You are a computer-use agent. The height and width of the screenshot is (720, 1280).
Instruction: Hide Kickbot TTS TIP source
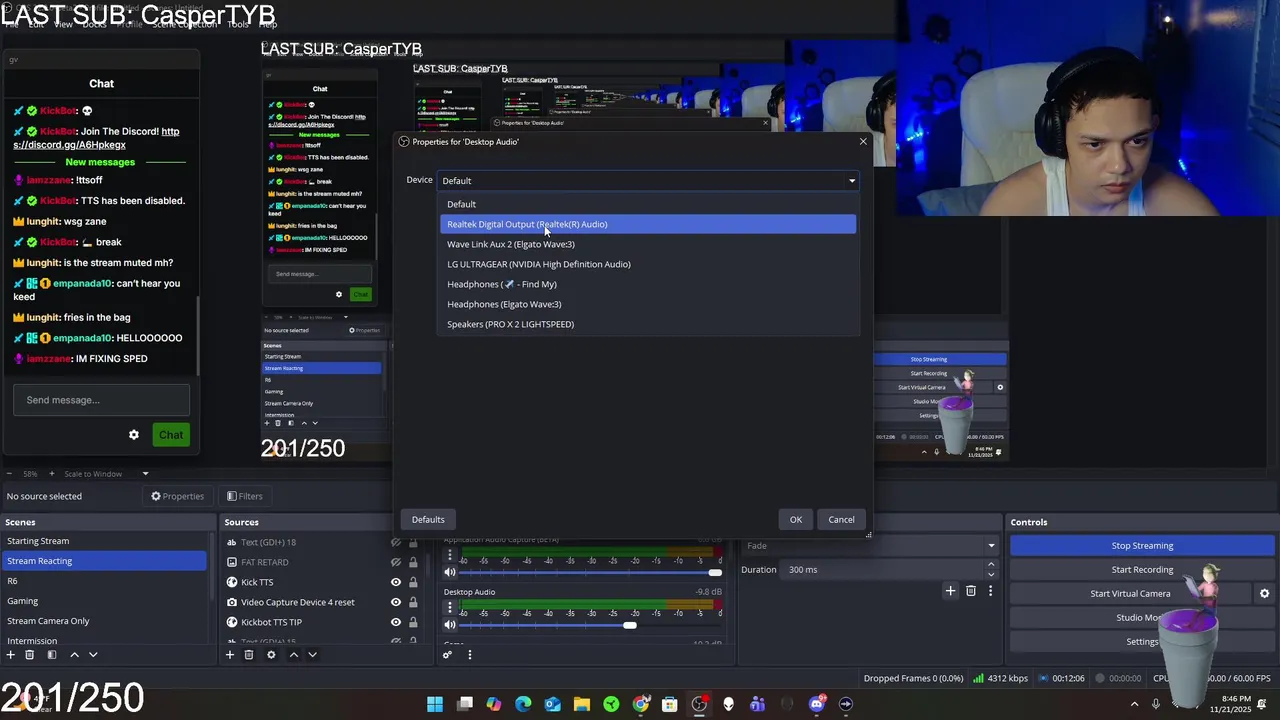(396, 622)
